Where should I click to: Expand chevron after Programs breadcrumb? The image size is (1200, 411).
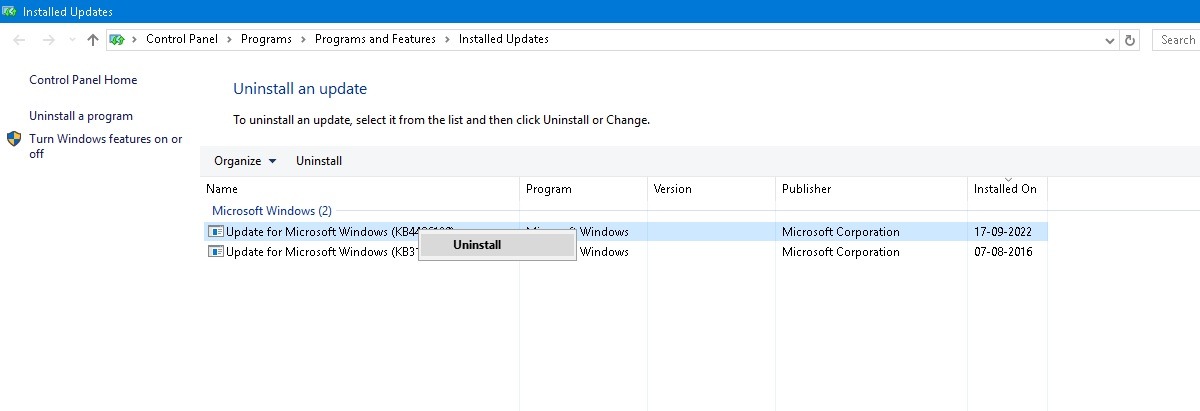[x=304, y=40]
